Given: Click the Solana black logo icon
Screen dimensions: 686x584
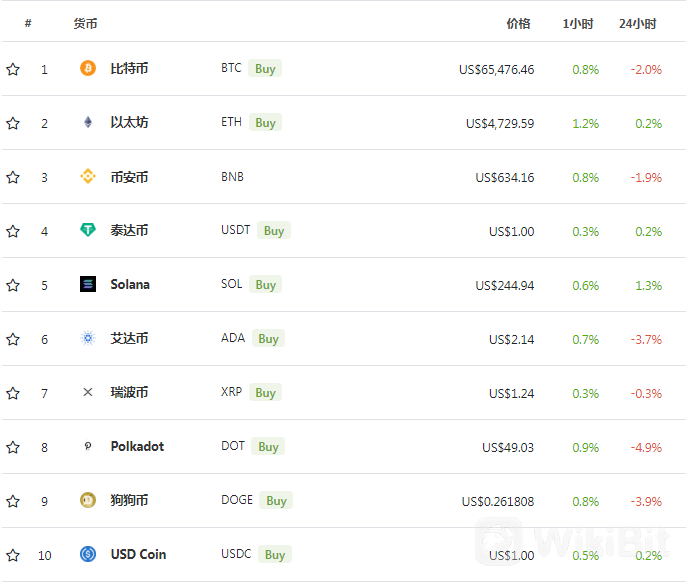Looking at the screenshot, I should tap(88, 284).
